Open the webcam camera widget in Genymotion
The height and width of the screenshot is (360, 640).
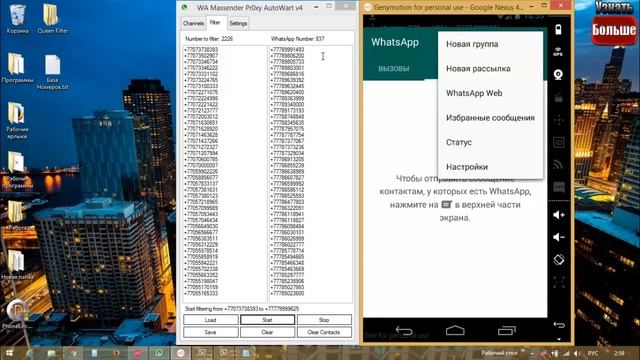pos(558,75)
